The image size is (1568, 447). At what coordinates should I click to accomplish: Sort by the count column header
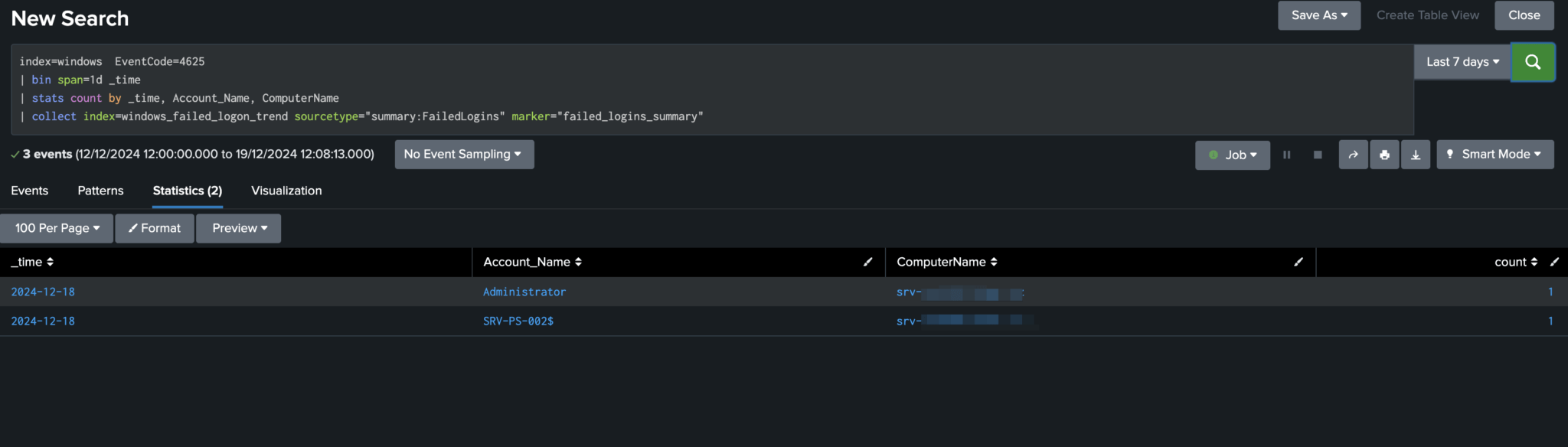[1515, 262]
